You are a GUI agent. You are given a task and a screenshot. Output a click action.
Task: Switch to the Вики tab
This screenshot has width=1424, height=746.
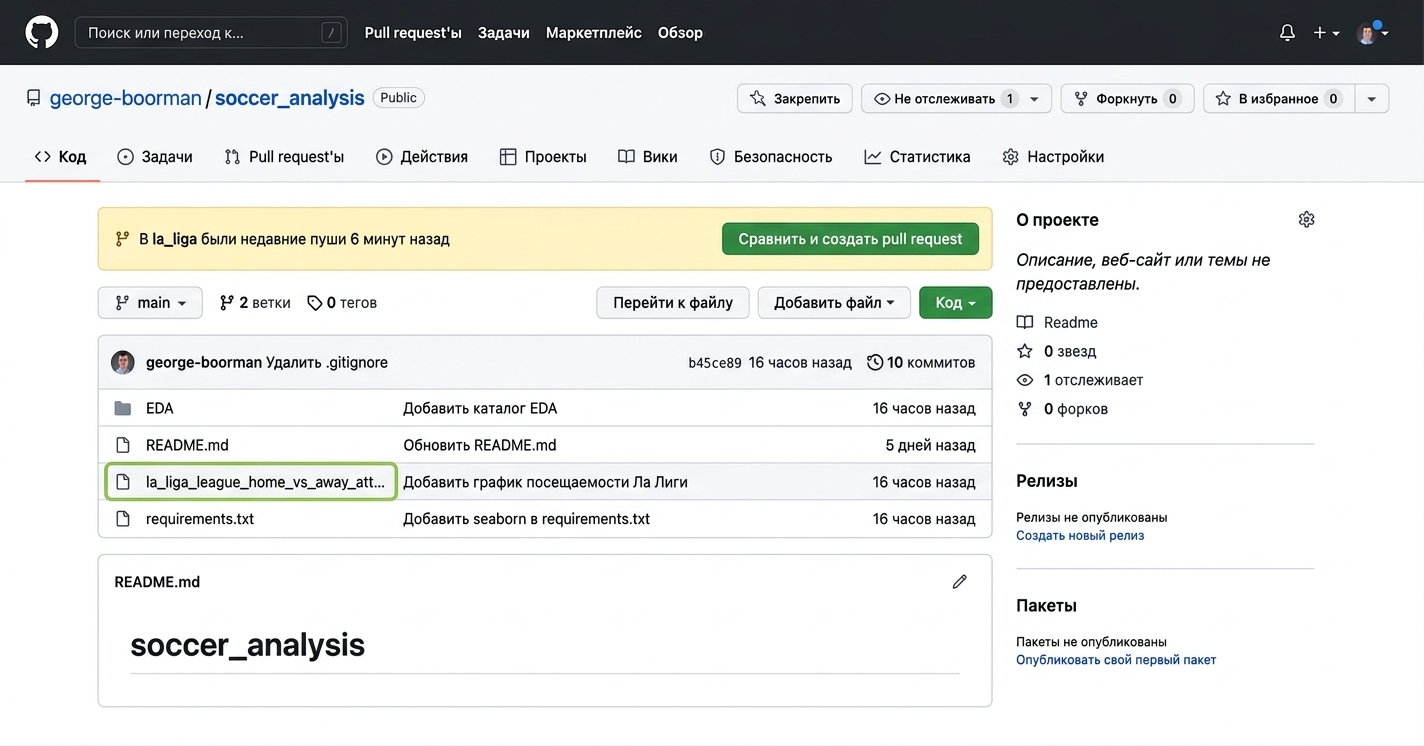coord(648,157)
